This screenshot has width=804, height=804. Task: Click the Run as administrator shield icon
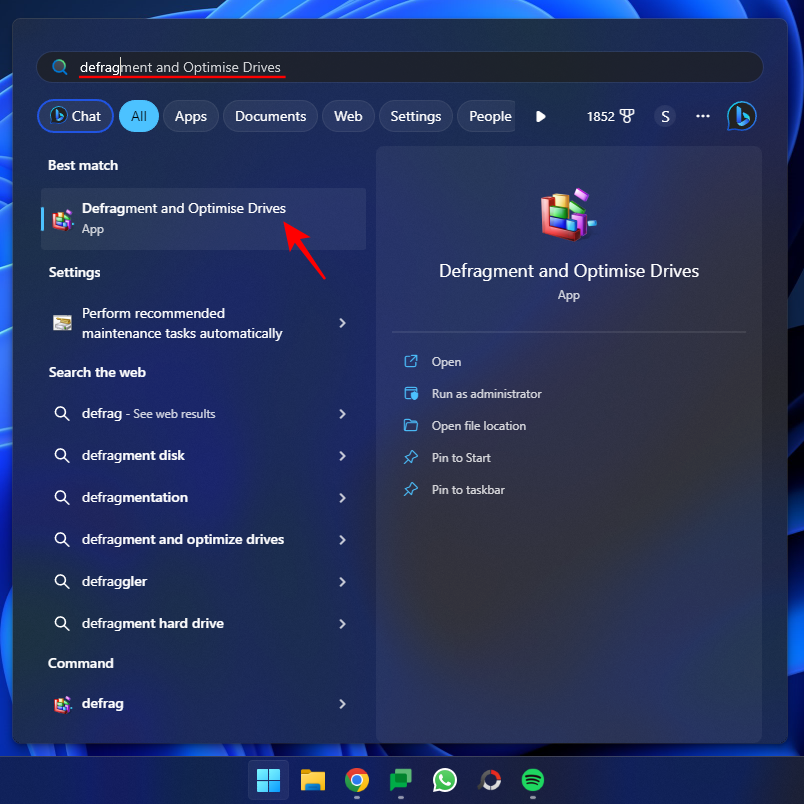(411, 394)
